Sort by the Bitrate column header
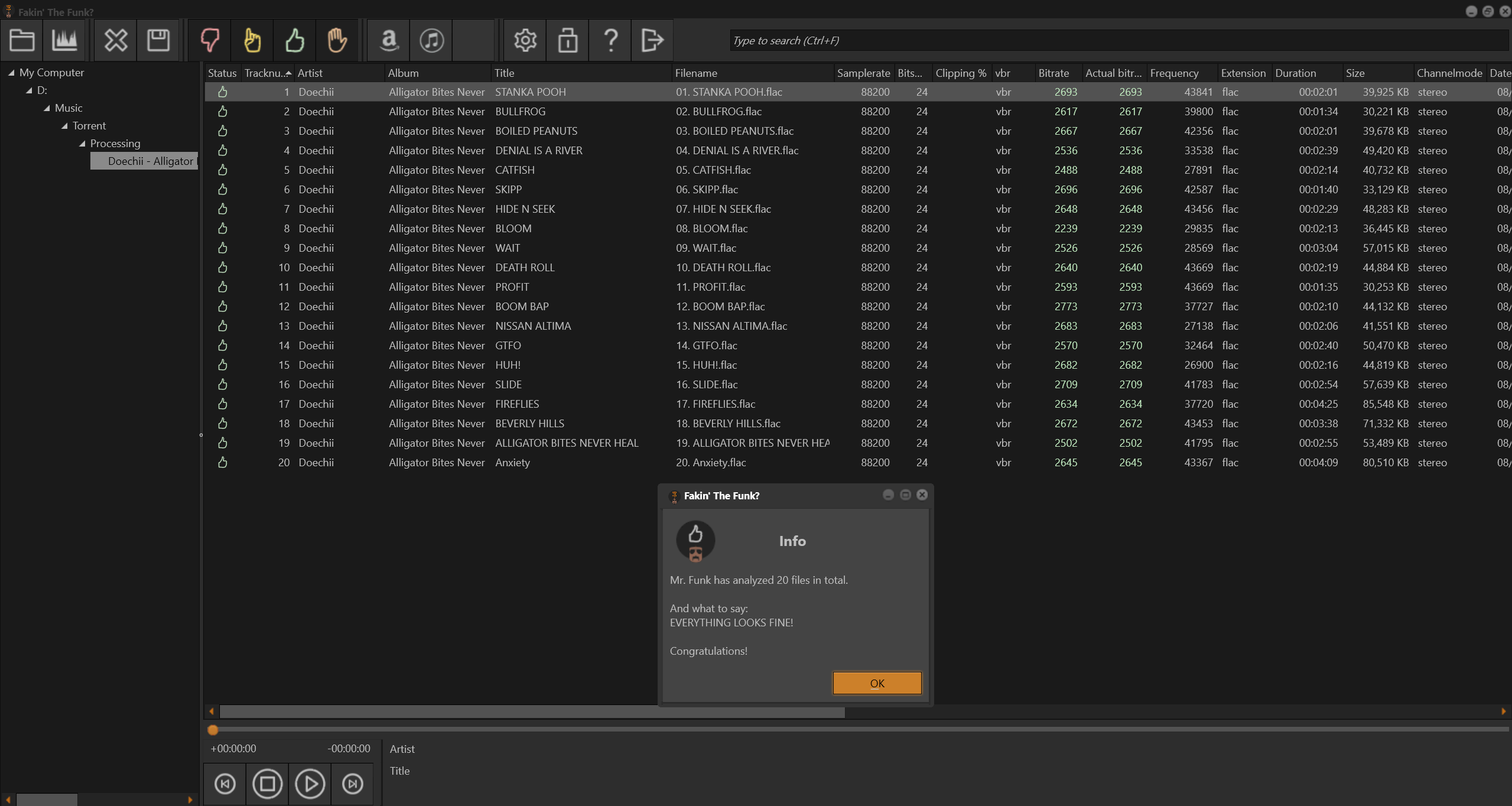This screenshot has width=1512, height=806. (x=1053, y=73)
